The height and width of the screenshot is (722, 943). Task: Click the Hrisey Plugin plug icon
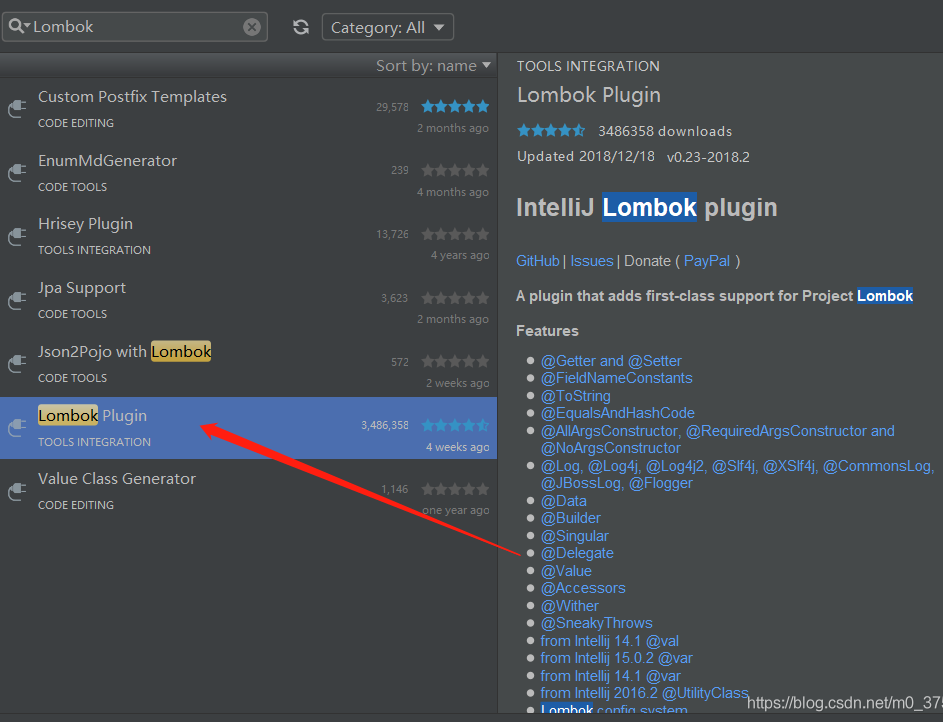pos(16,236)
